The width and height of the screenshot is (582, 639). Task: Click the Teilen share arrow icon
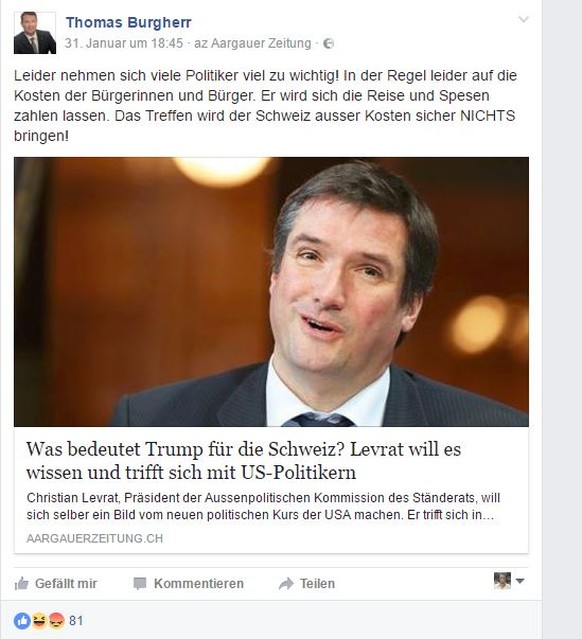(x=286, y=584)
